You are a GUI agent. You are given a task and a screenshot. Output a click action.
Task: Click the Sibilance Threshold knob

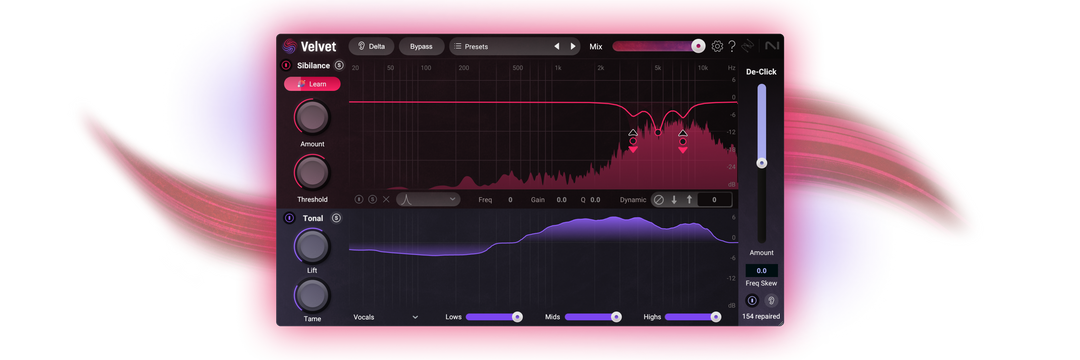313,172
